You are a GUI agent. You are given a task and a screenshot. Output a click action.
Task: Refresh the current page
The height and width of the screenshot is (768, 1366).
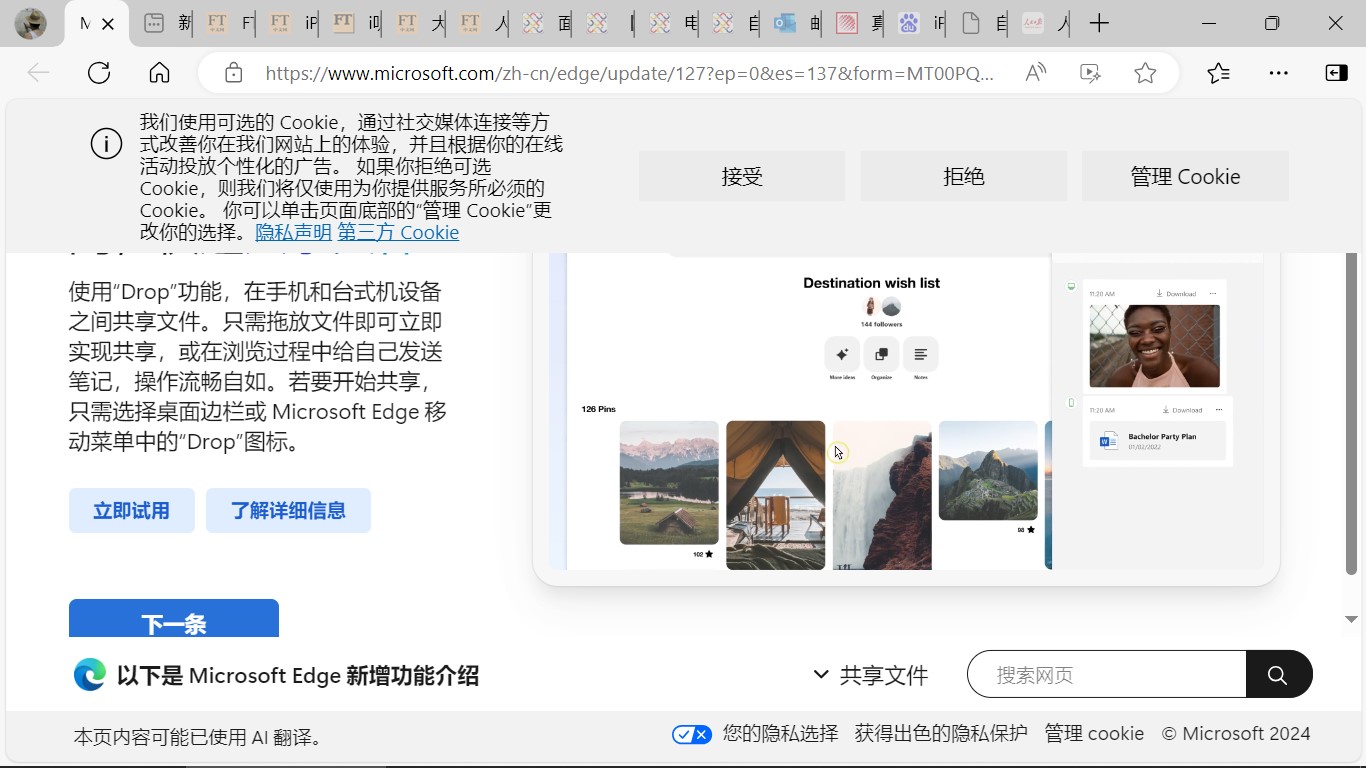tap(99, 73)
